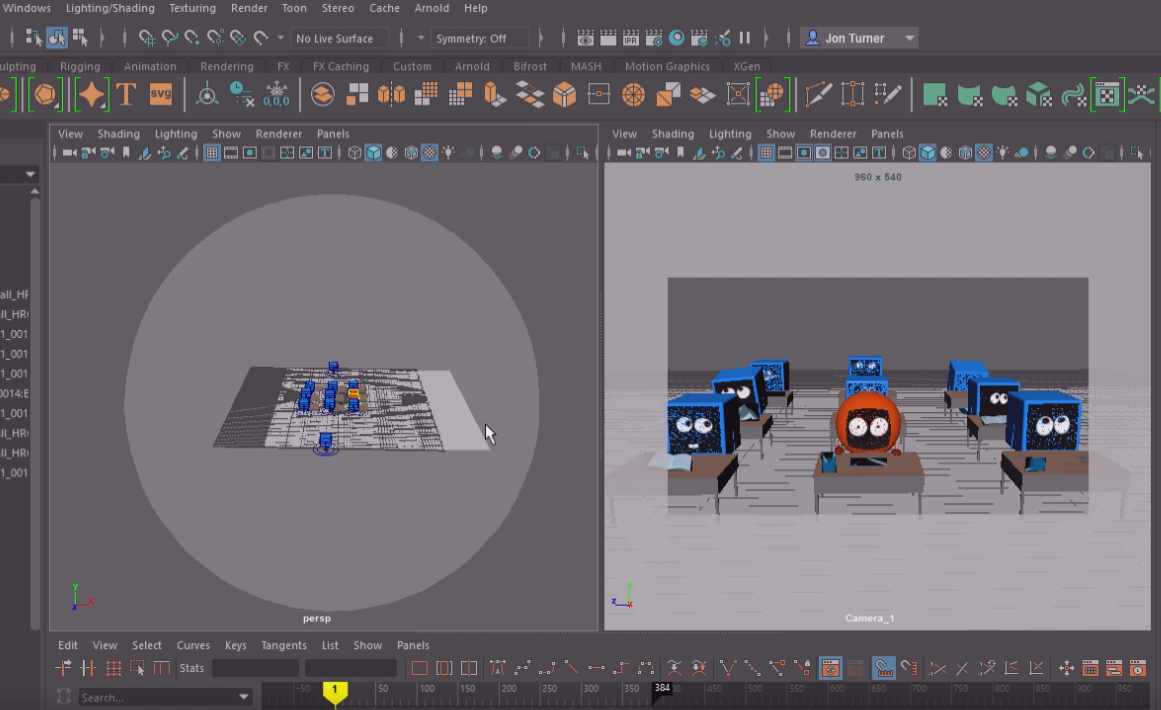Image resolution: width=1161 pixels, height=710 pixels.
Task: Click the Mirror shelf icon with two boxes
Action: (x=391, y=95)
